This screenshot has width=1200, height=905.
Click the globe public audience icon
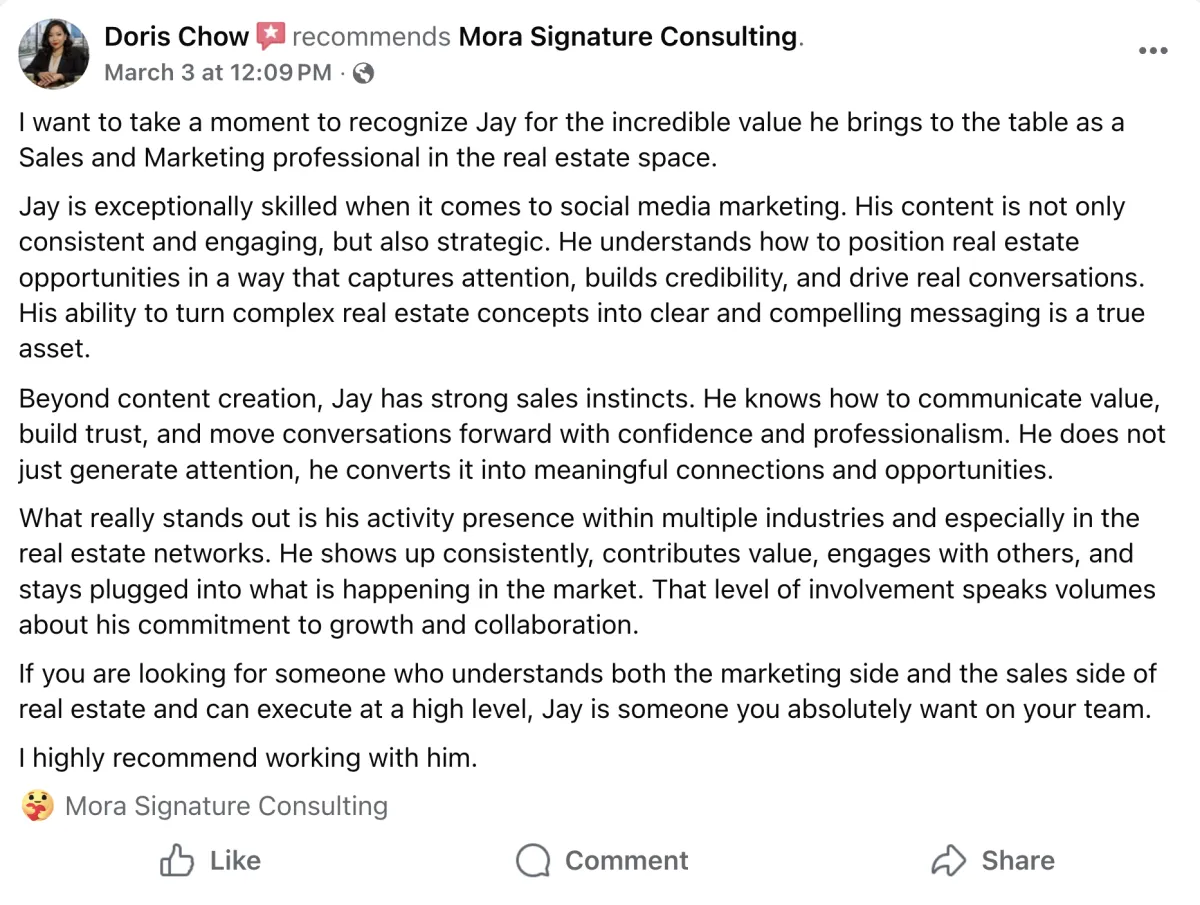tap(364, 73)
